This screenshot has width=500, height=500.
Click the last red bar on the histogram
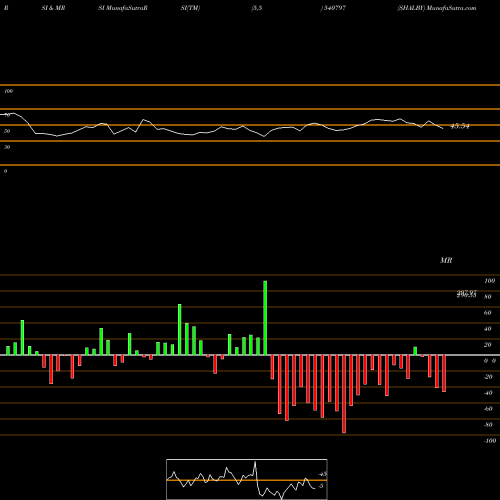click(x=444, y=373)
